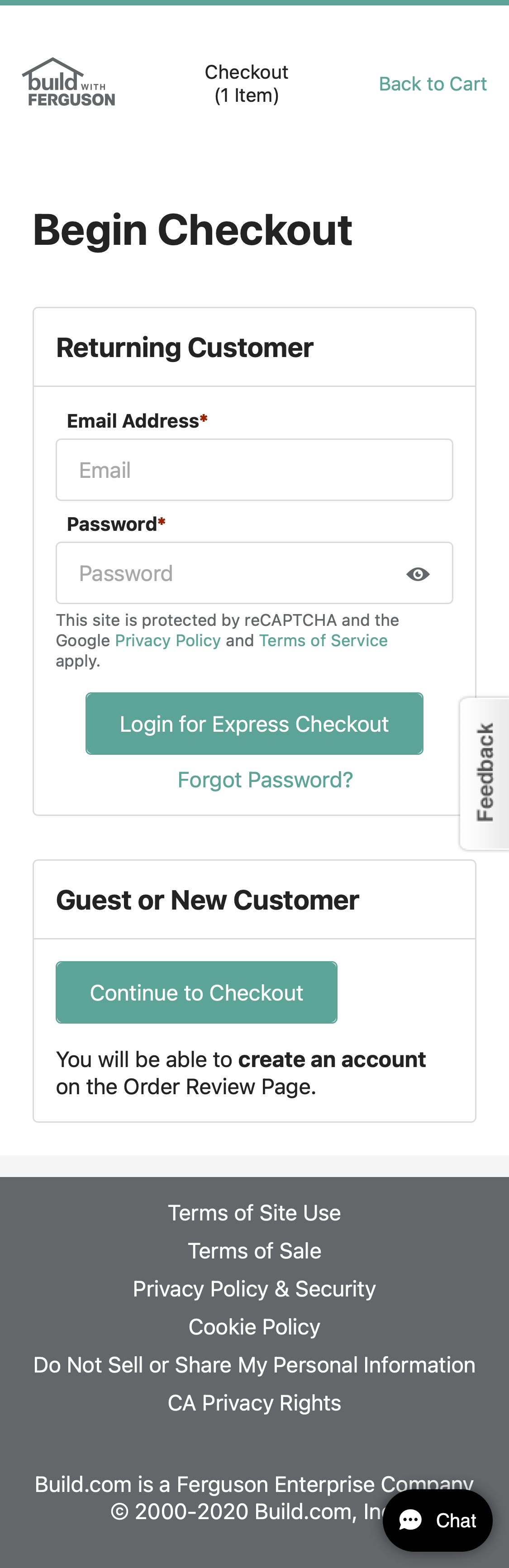Select Forgot Password?
Image resolution: width=509 pixels, height=1568 pixels.
point(265,780)
